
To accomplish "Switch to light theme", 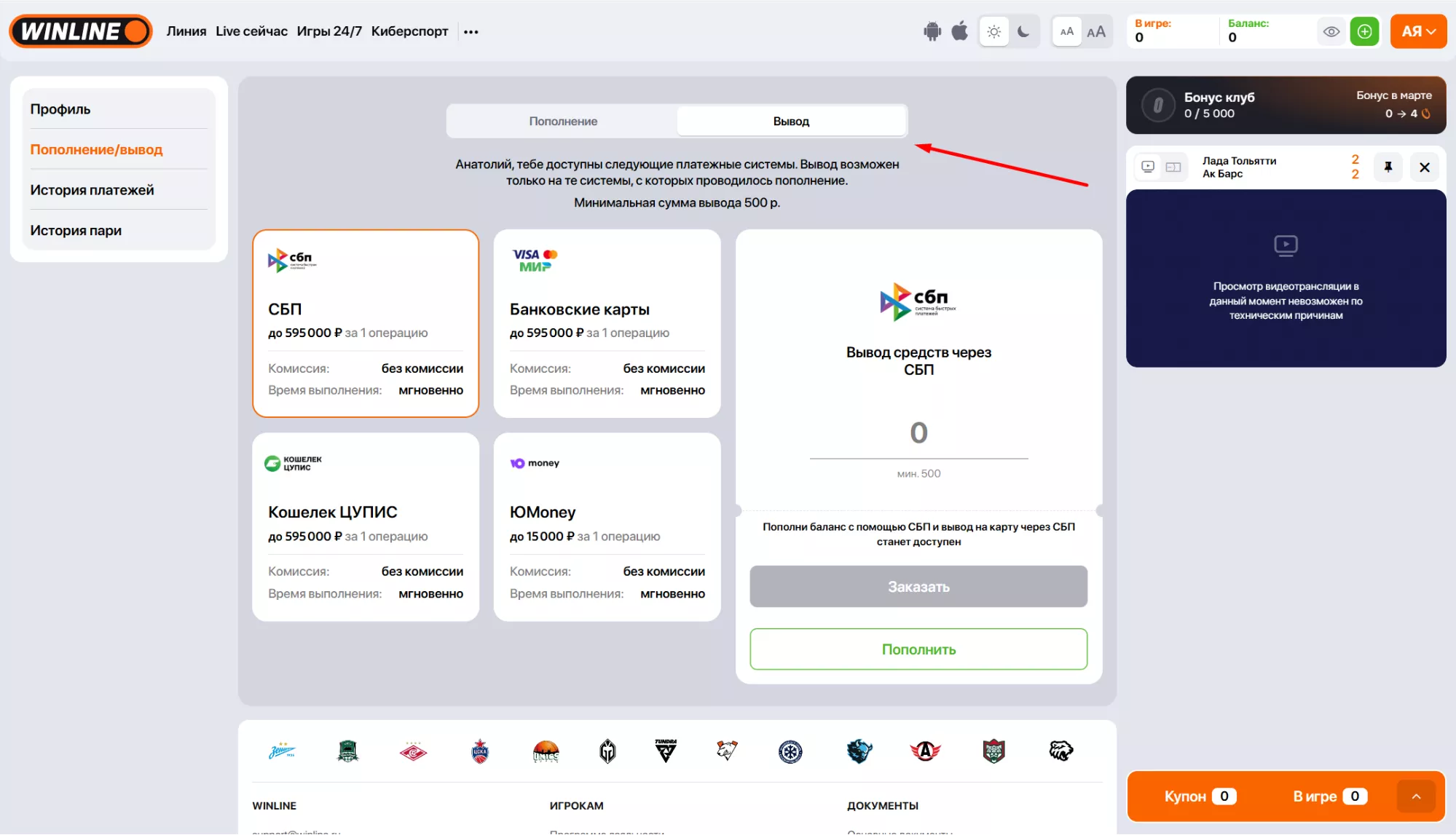I will [993, 31].
